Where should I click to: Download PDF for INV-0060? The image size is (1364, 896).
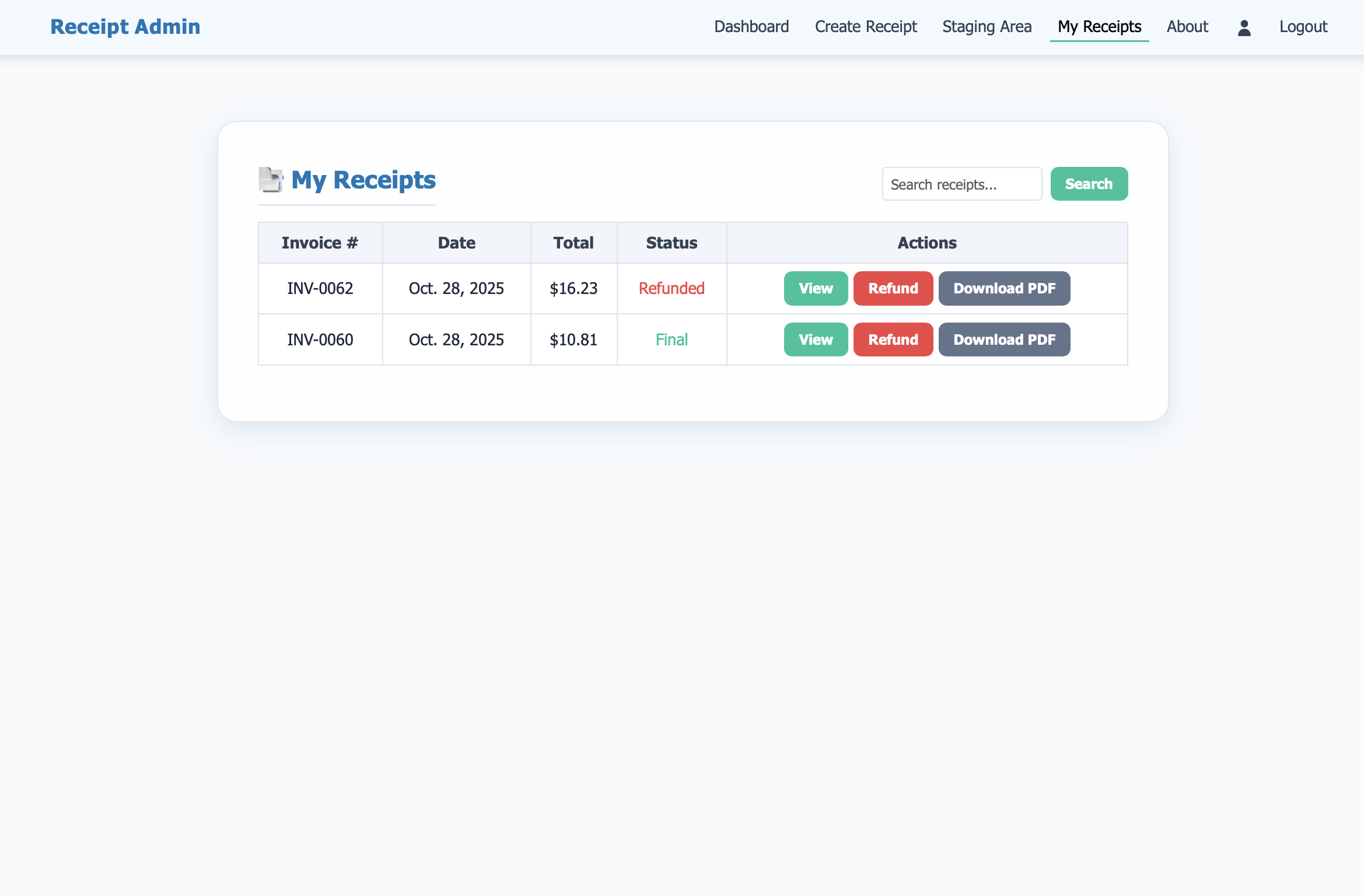pos(1003,339)
